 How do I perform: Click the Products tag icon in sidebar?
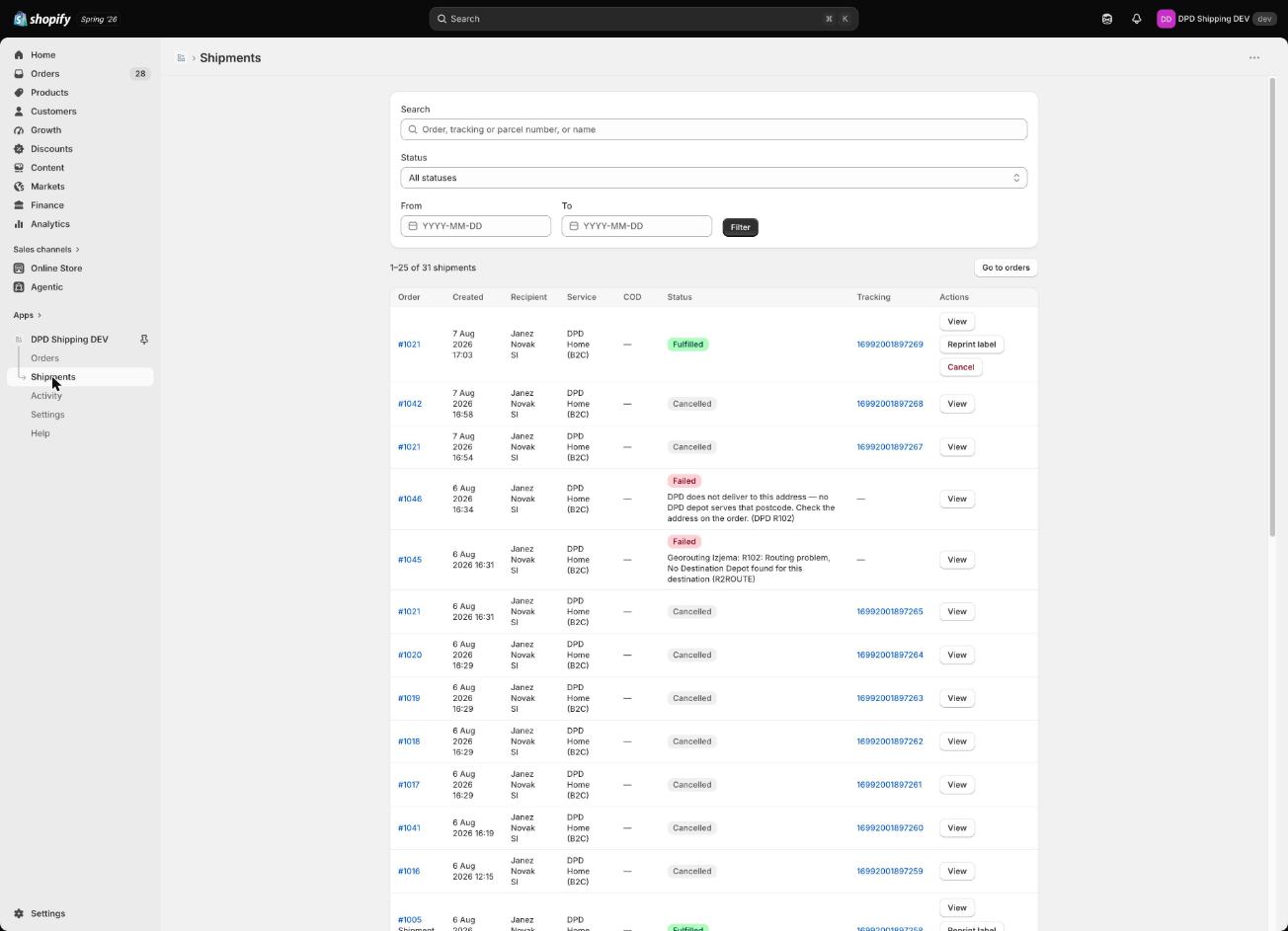[19, 93]
